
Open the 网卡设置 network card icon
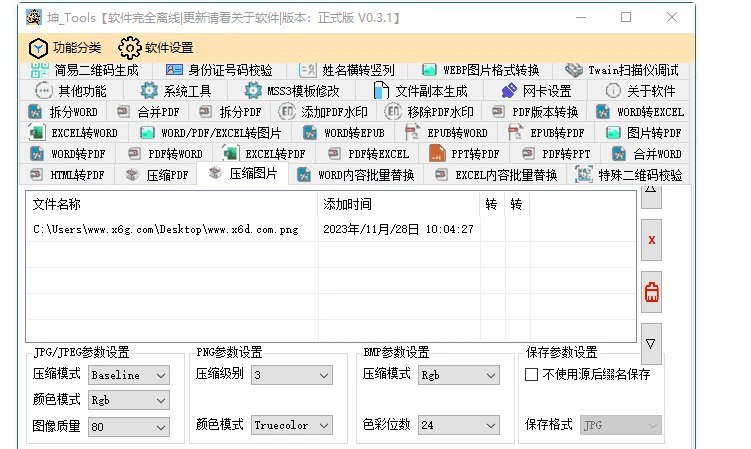[509, 91]
